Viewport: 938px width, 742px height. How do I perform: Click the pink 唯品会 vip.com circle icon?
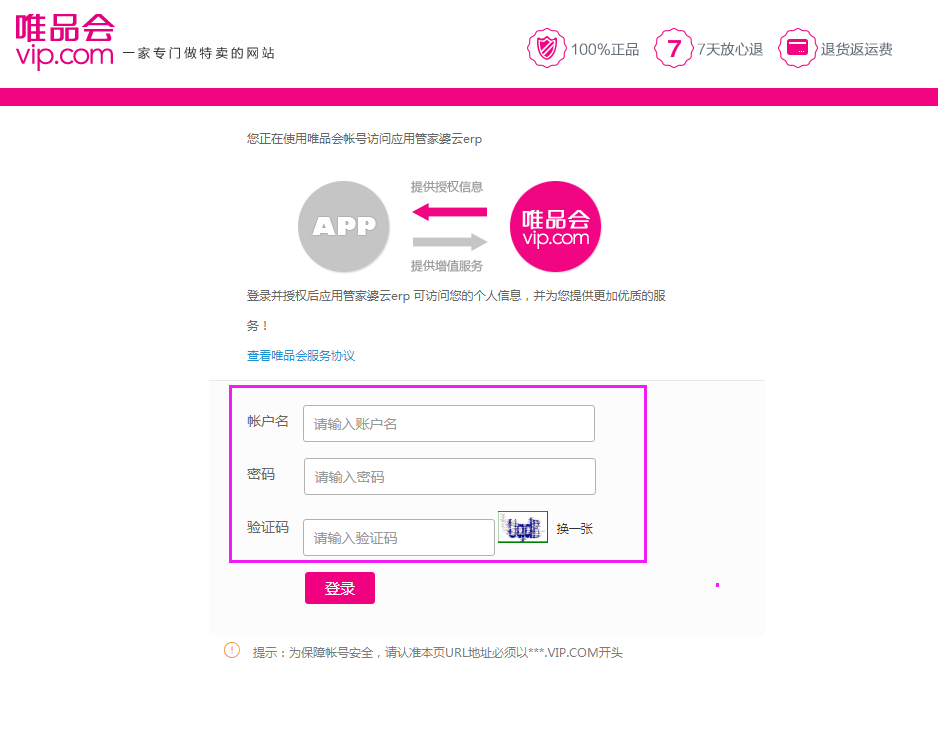(555, 227)
